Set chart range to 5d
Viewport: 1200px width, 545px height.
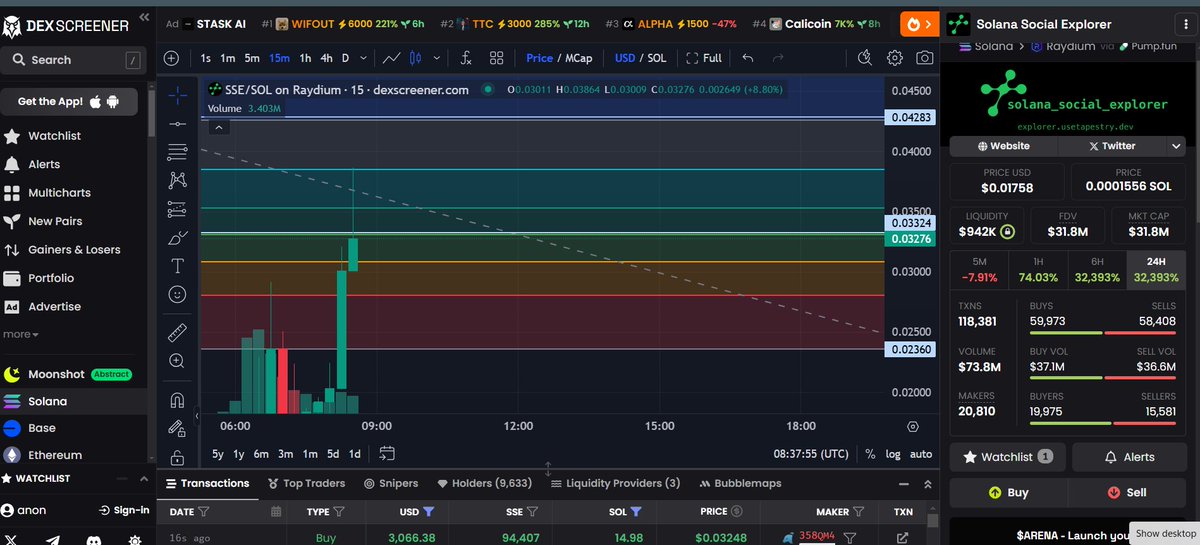(x=332, y=454)
